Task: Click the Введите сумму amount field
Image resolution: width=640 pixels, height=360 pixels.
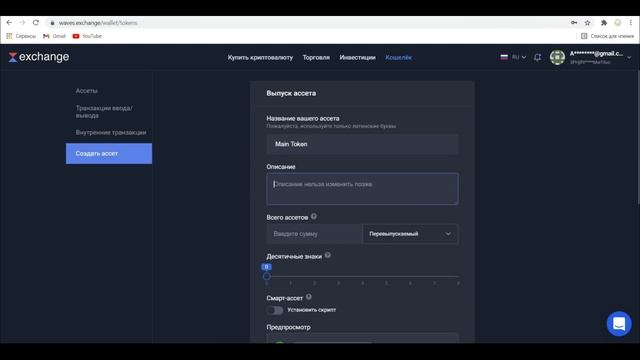Action: (314, 234)
